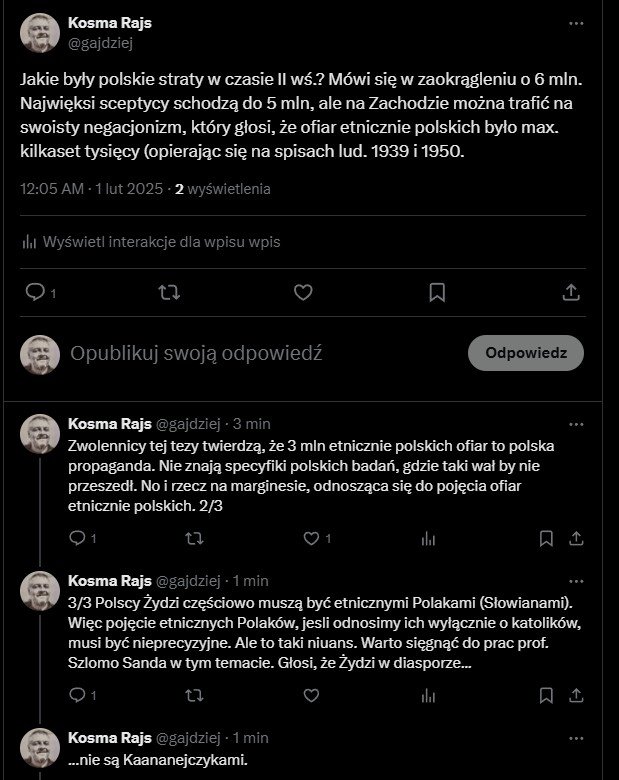Click the Odpowiedz button

526,353
